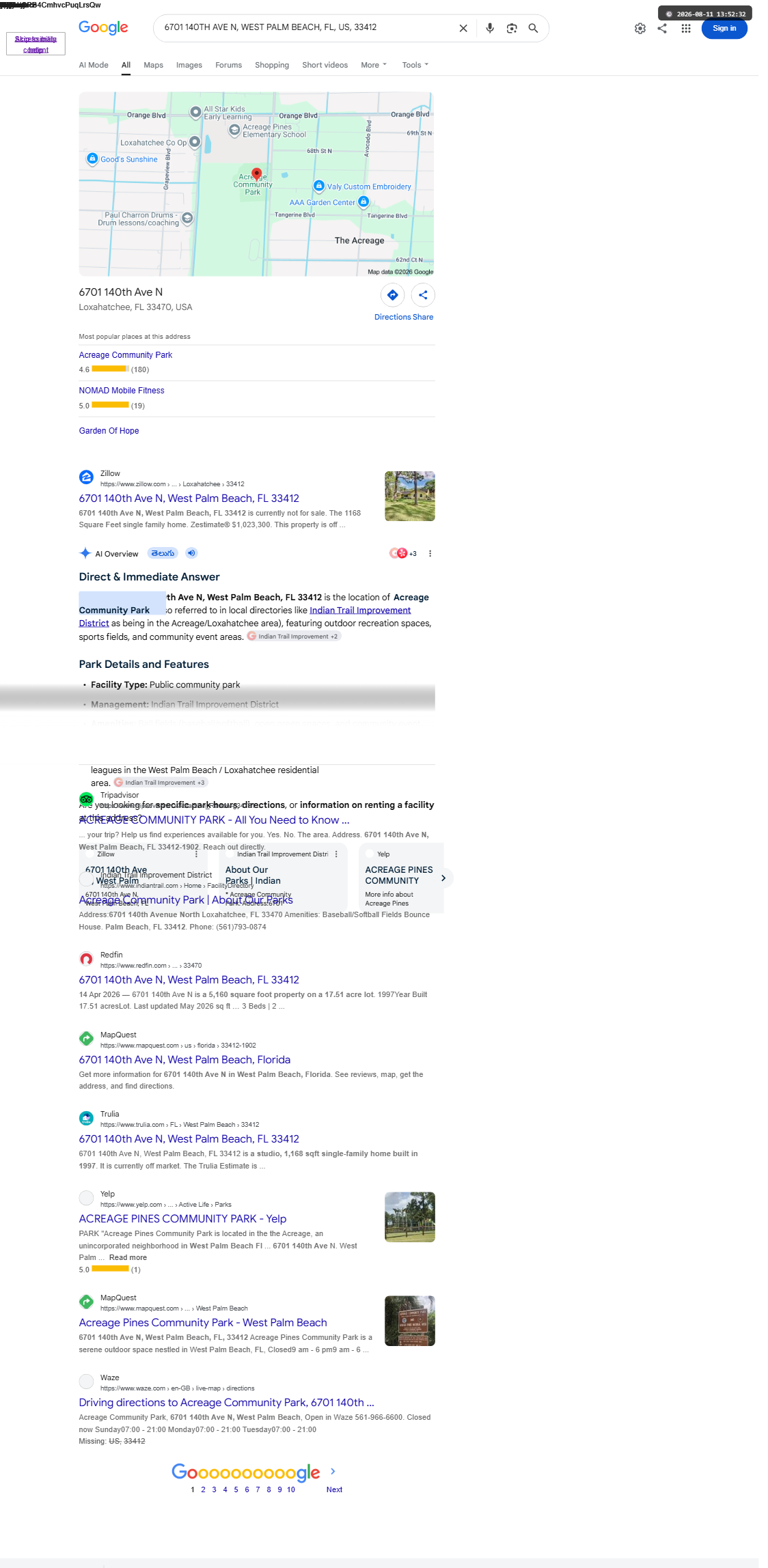
Task: Open NOMAD Mobile Fitness place link
Action: coord(122,391)
